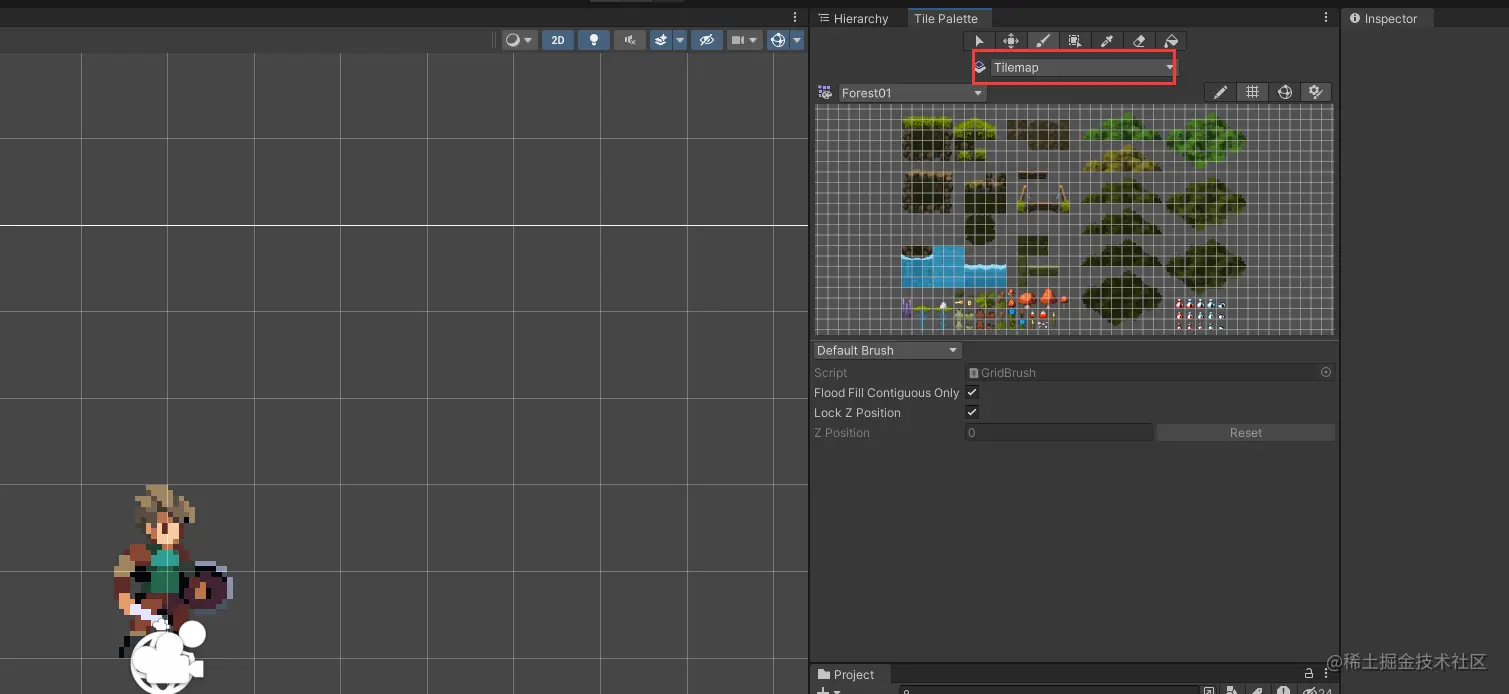Toggle scene visibility hidden-objects eye button

[707, 40]
